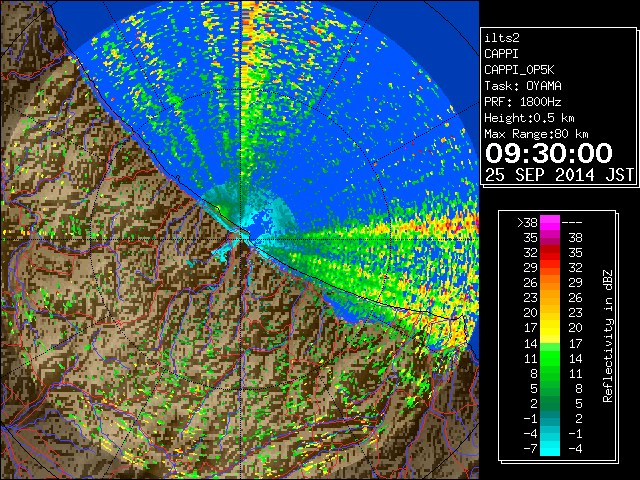
Task: Pick the bright green 11–14 dBZ legend swatch
Action: [550, 358]
